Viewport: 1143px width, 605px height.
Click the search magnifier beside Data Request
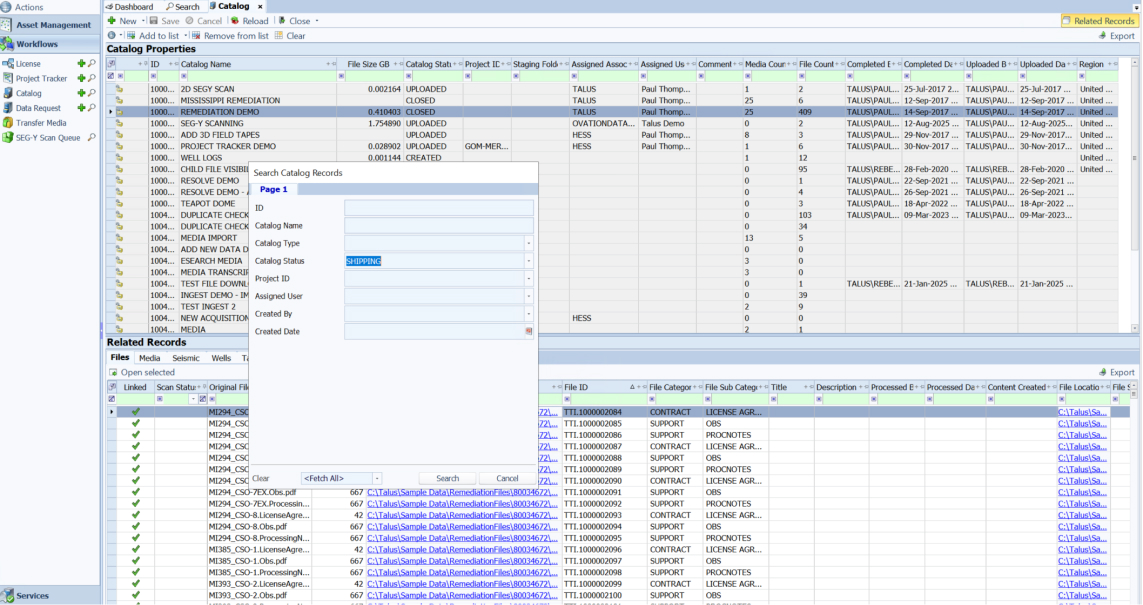[92, 108]
